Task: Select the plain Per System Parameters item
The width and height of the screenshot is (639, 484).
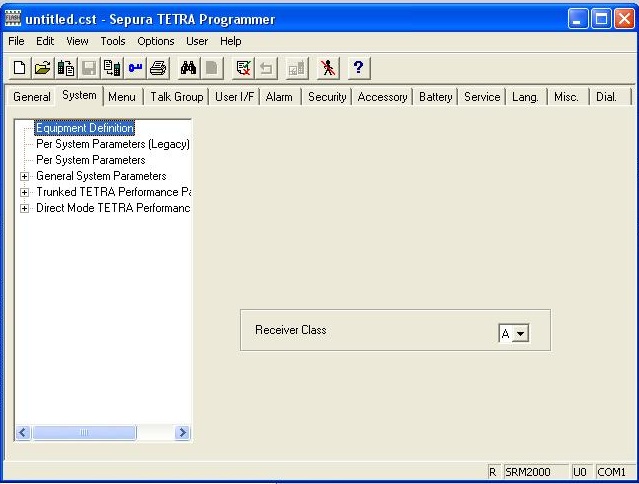Action: pos(90,160)
